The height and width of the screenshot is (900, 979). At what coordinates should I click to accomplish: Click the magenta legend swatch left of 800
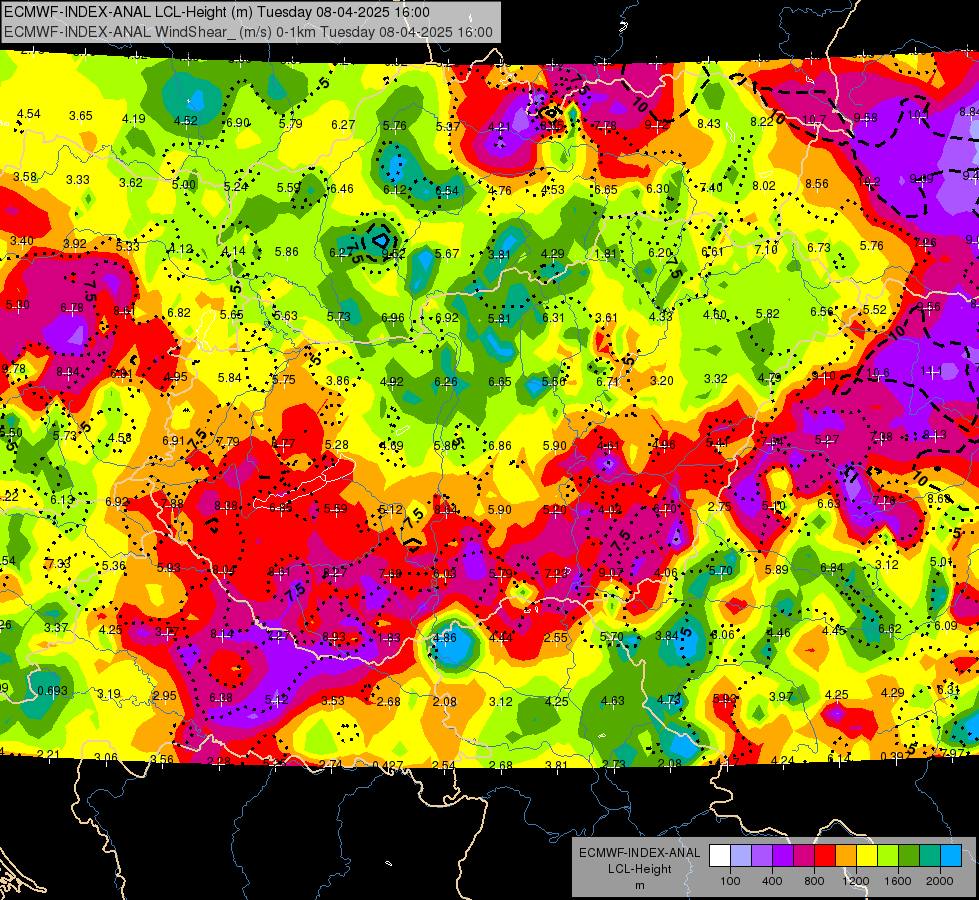(804, 856)
